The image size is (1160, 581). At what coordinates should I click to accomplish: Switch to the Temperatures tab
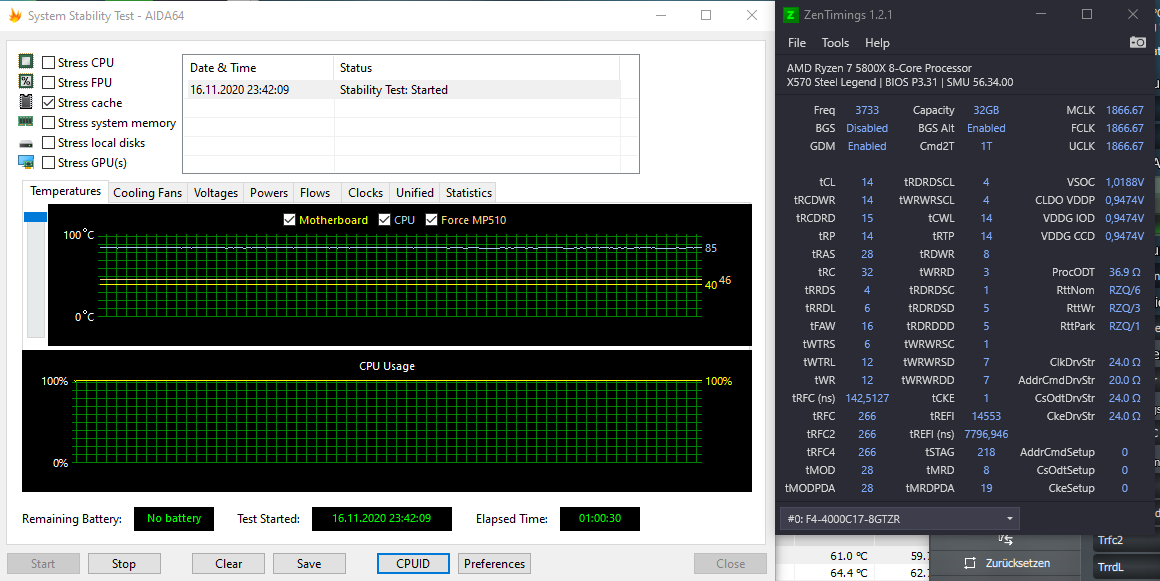pyautogui.click(x=65, y=191)
